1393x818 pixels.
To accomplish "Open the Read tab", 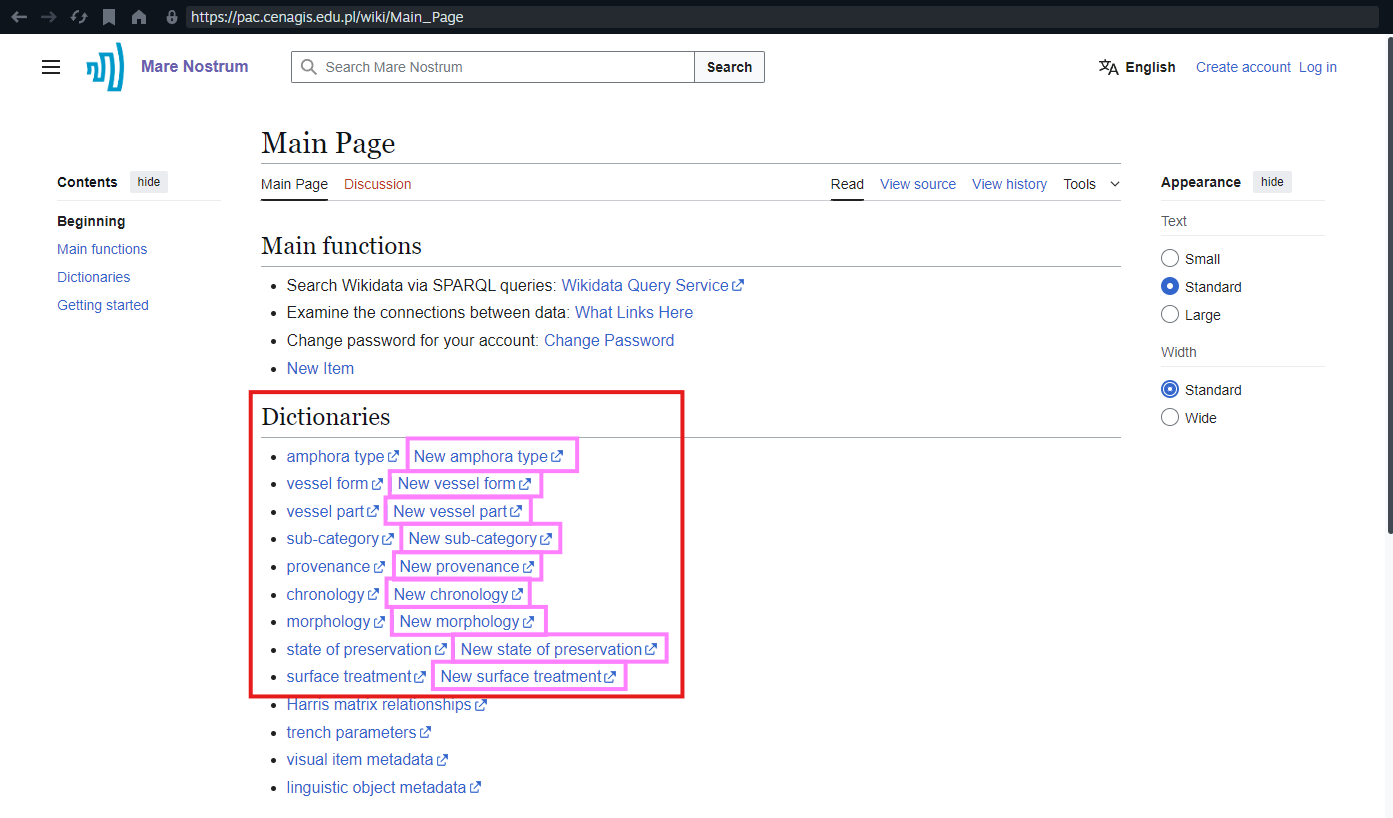I will click(847, 184).
